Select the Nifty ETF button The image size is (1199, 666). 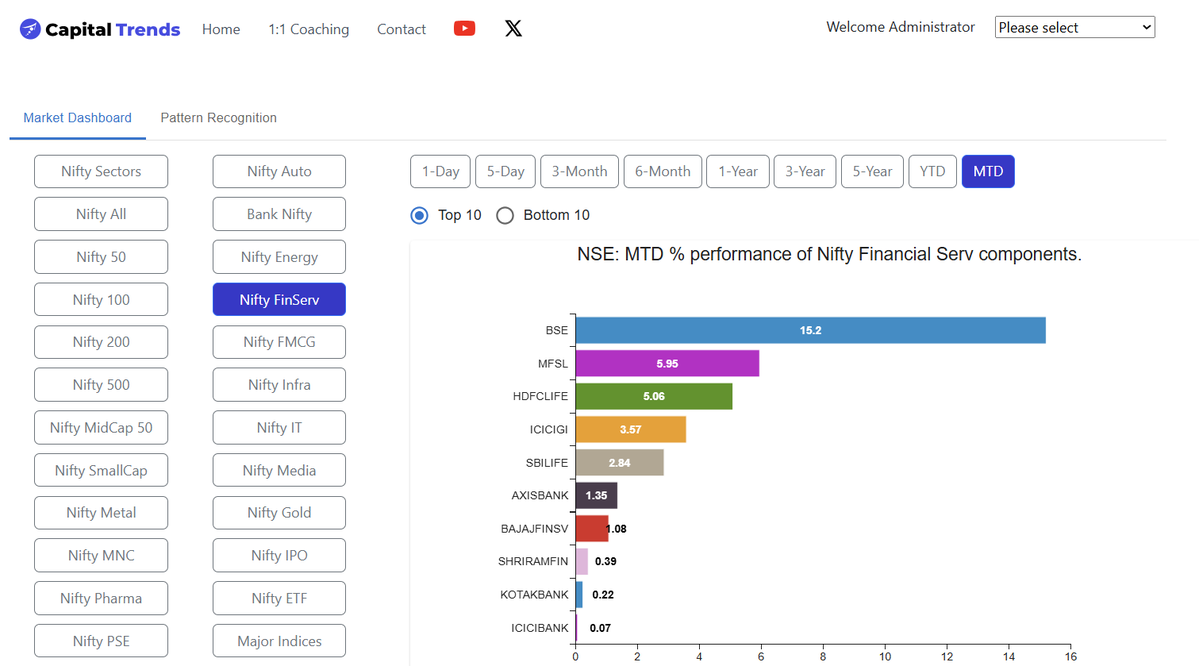(x=279, y=598)
